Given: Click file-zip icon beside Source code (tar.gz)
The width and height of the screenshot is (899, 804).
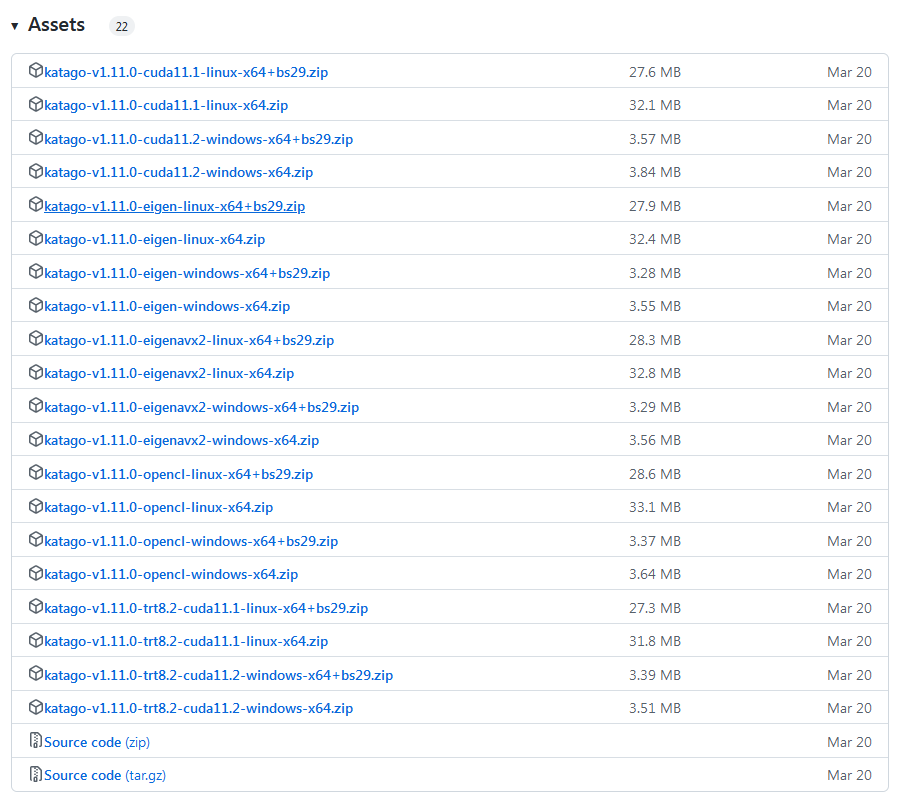Looking at the screenshot, I should pos(36,775).
